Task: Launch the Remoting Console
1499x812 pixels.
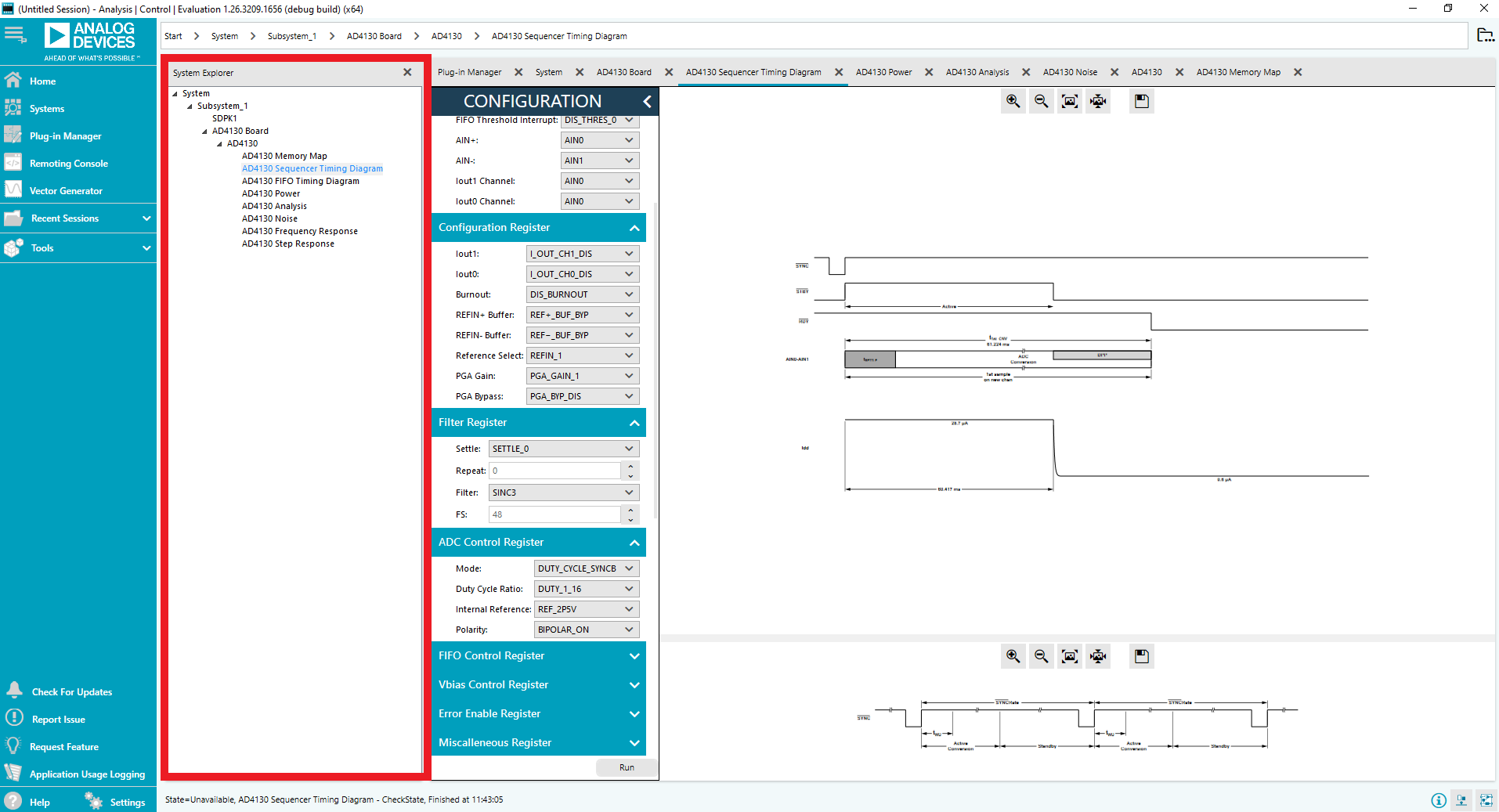Action: (69, 164)
